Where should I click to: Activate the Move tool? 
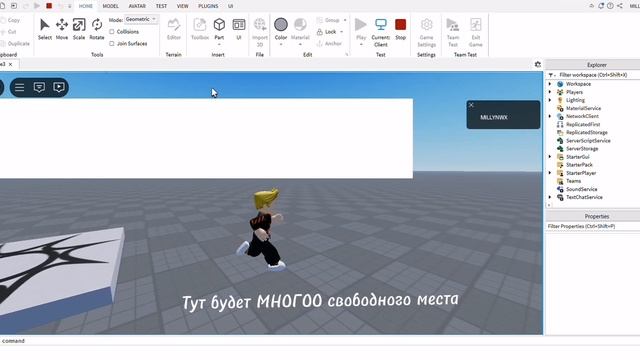[62, 29]
